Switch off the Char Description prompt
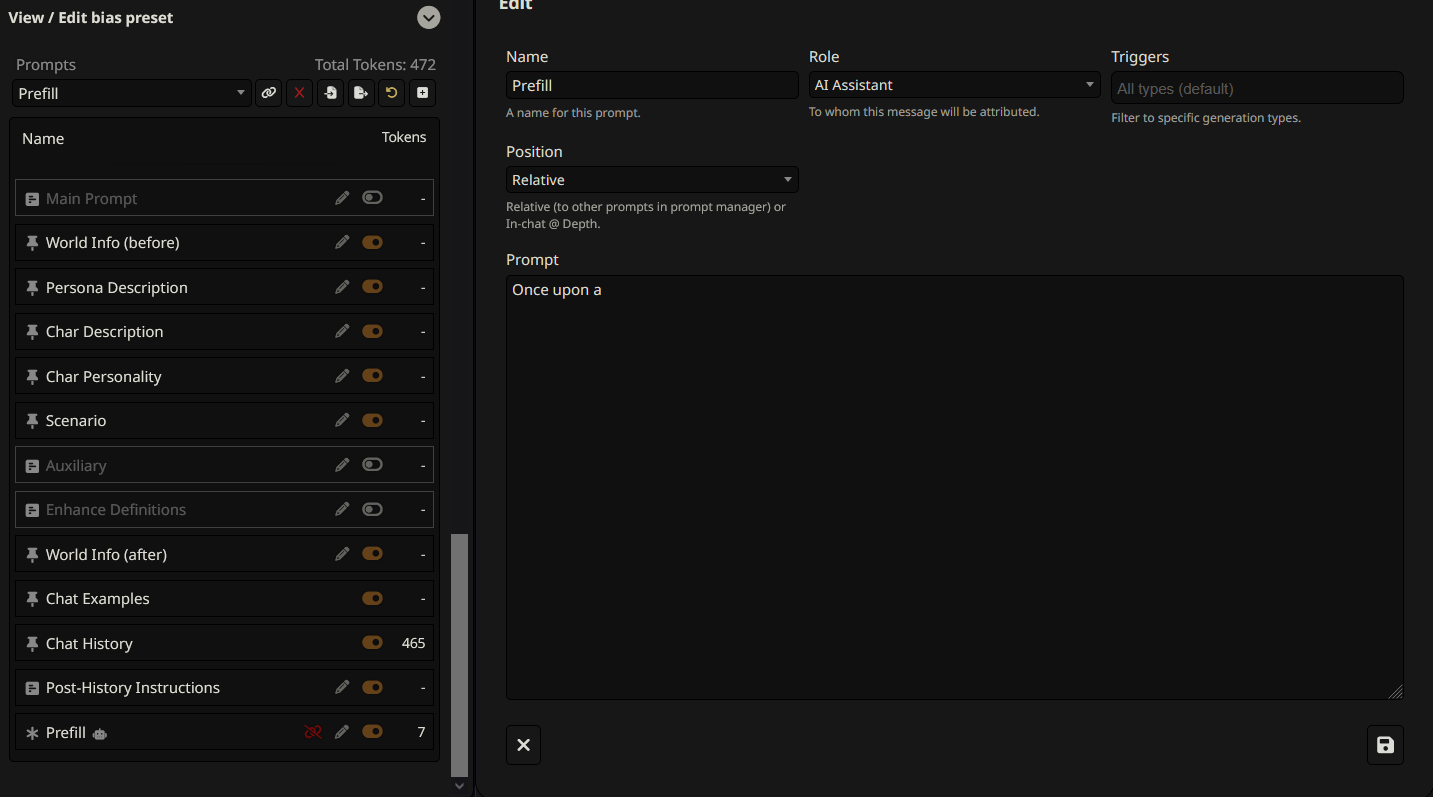The height and width of the screenshot is (797, 1433). point(372,331)
